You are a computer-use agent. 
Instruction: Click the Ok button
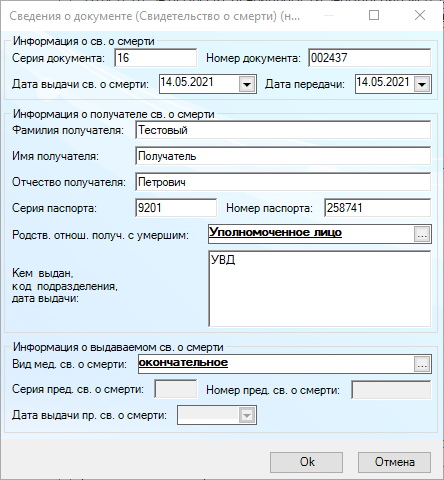[306, 462]
